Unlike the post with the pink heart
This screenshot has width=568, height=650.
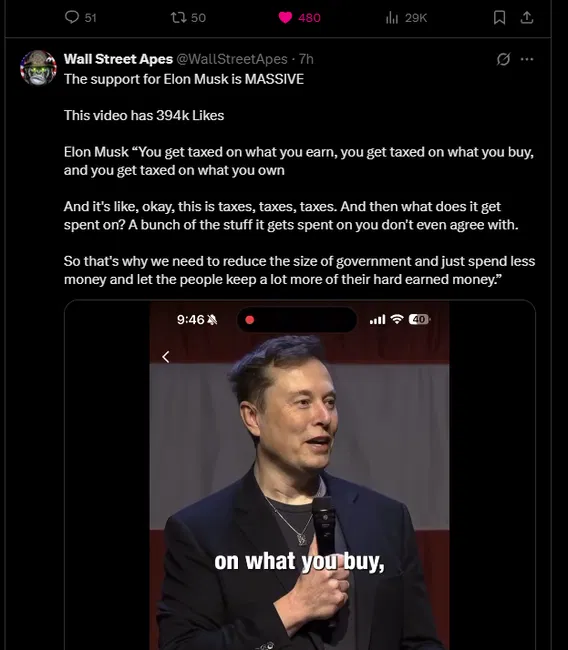coord(285,17)
